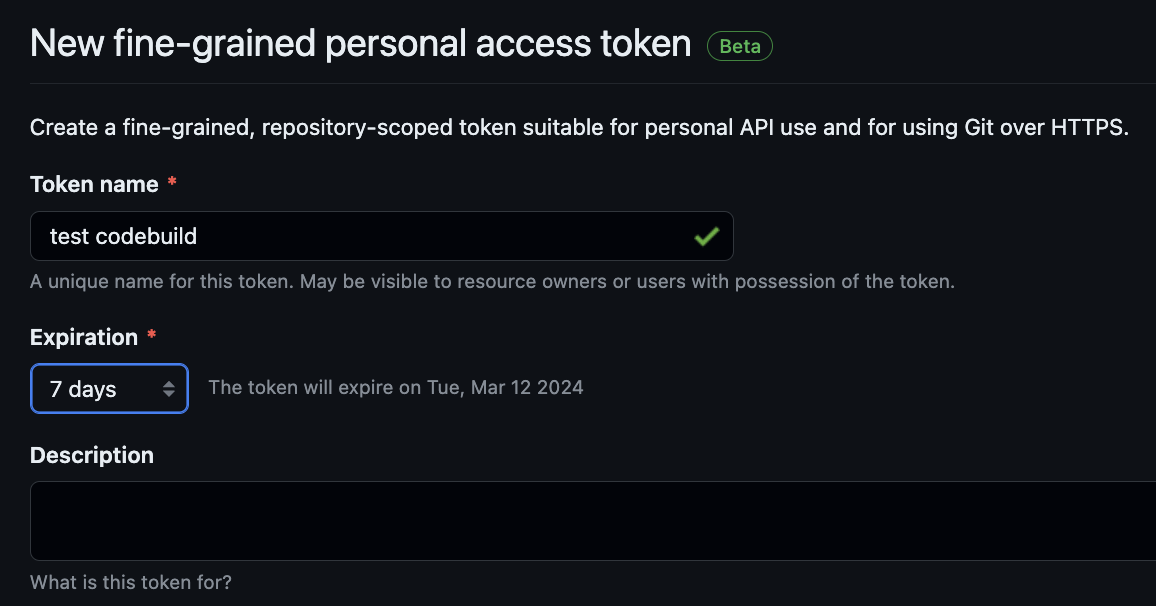Click the 'A unique name for this token' helper text
The image size is (1156, 606).
pyautogui.click(x=492, y=282)
